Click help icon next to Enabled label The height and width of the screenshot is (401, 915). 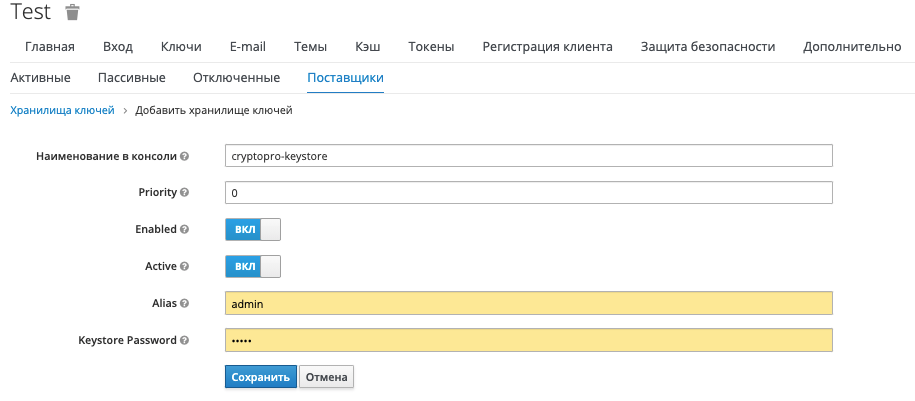tap(185, 229)
